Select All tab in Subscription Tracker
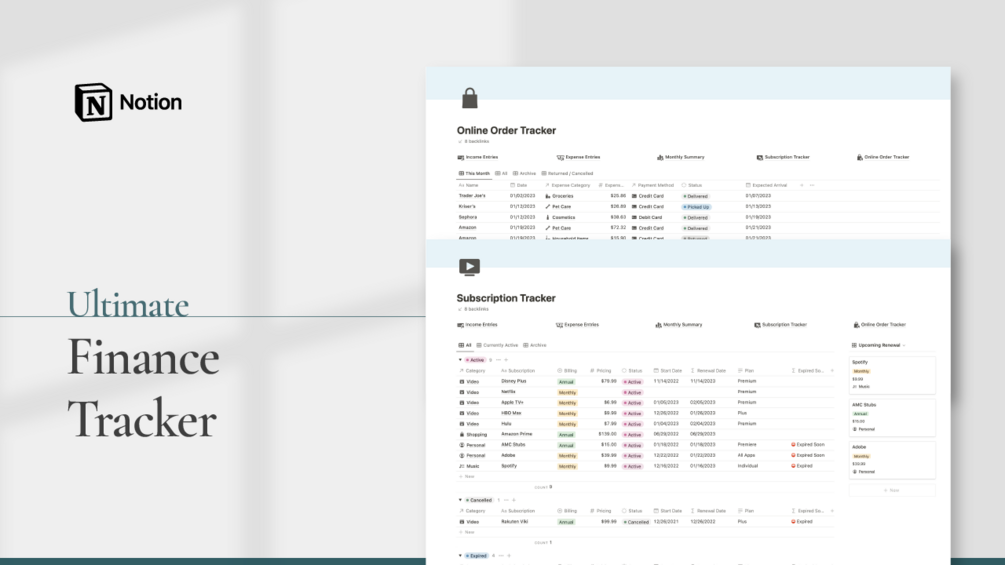The height and width of the screenshot is (565, 1005). click(x=465, y=345)
